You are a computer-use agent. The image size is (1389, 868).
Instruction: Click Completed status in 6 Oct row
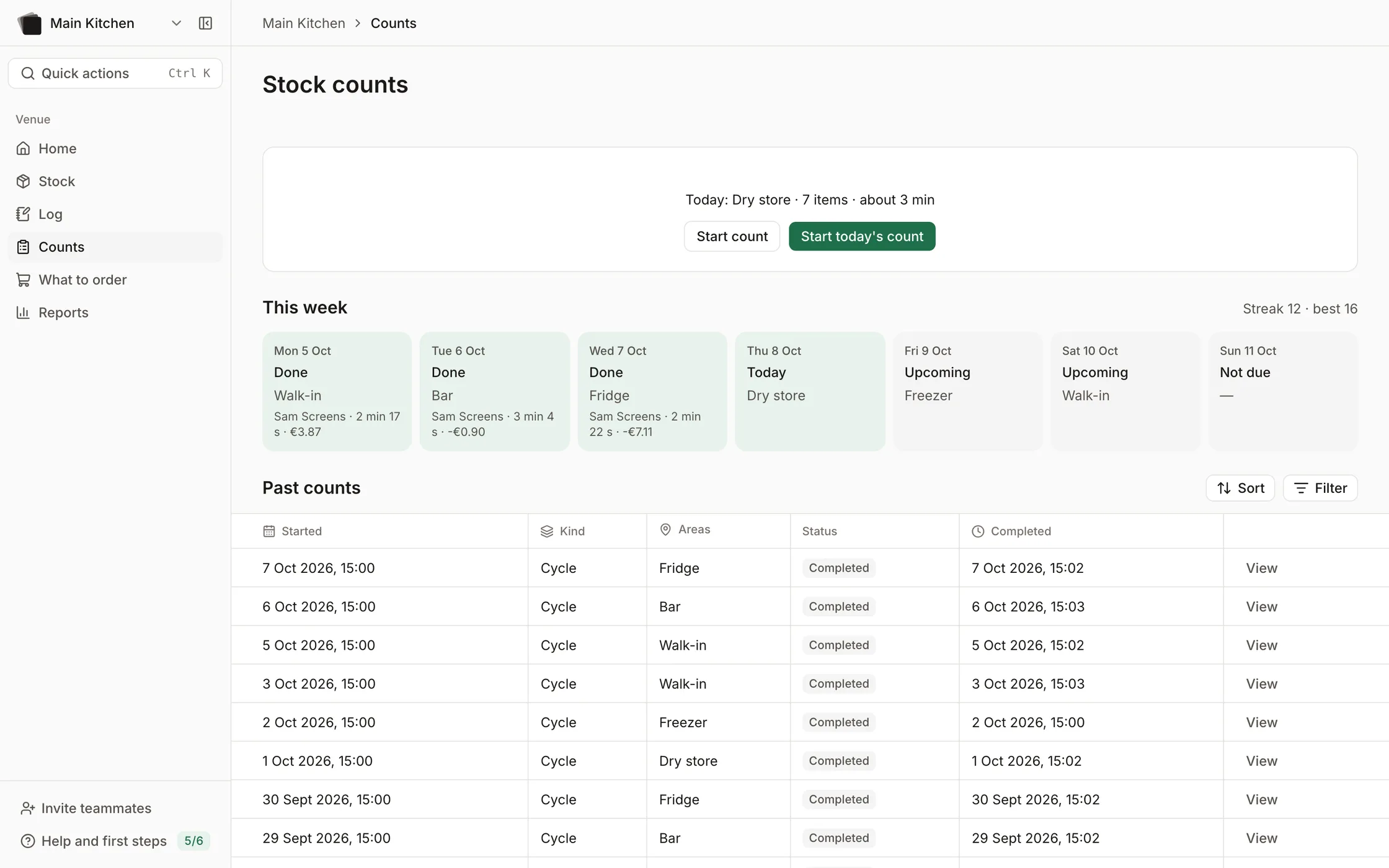[838, 606]
